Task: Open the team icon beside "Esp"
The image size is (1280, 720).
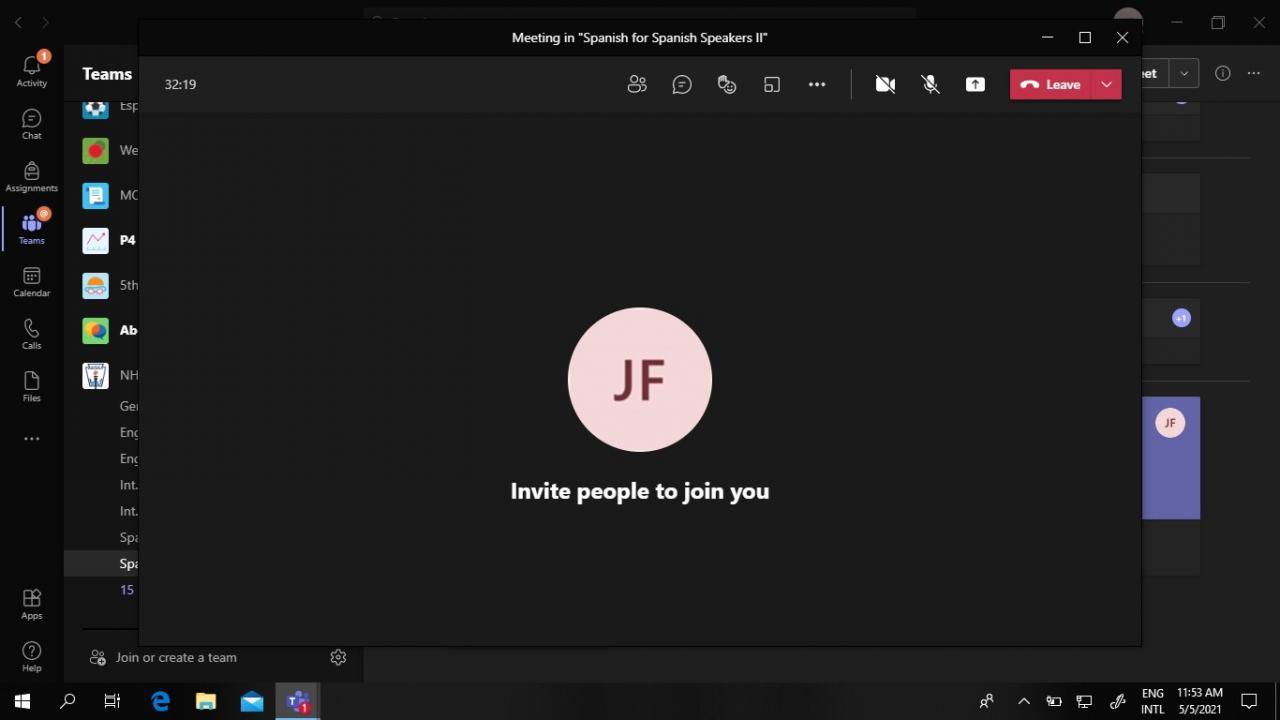Action: tap(96, 107)
